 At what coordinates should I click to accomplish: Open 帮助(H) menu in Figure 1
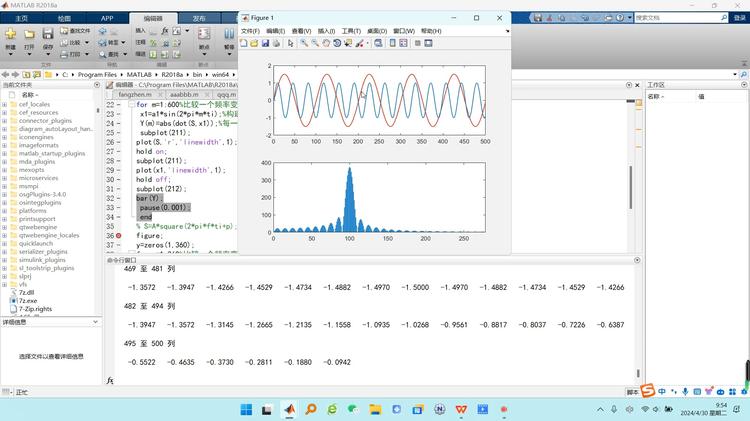point(431,31)
